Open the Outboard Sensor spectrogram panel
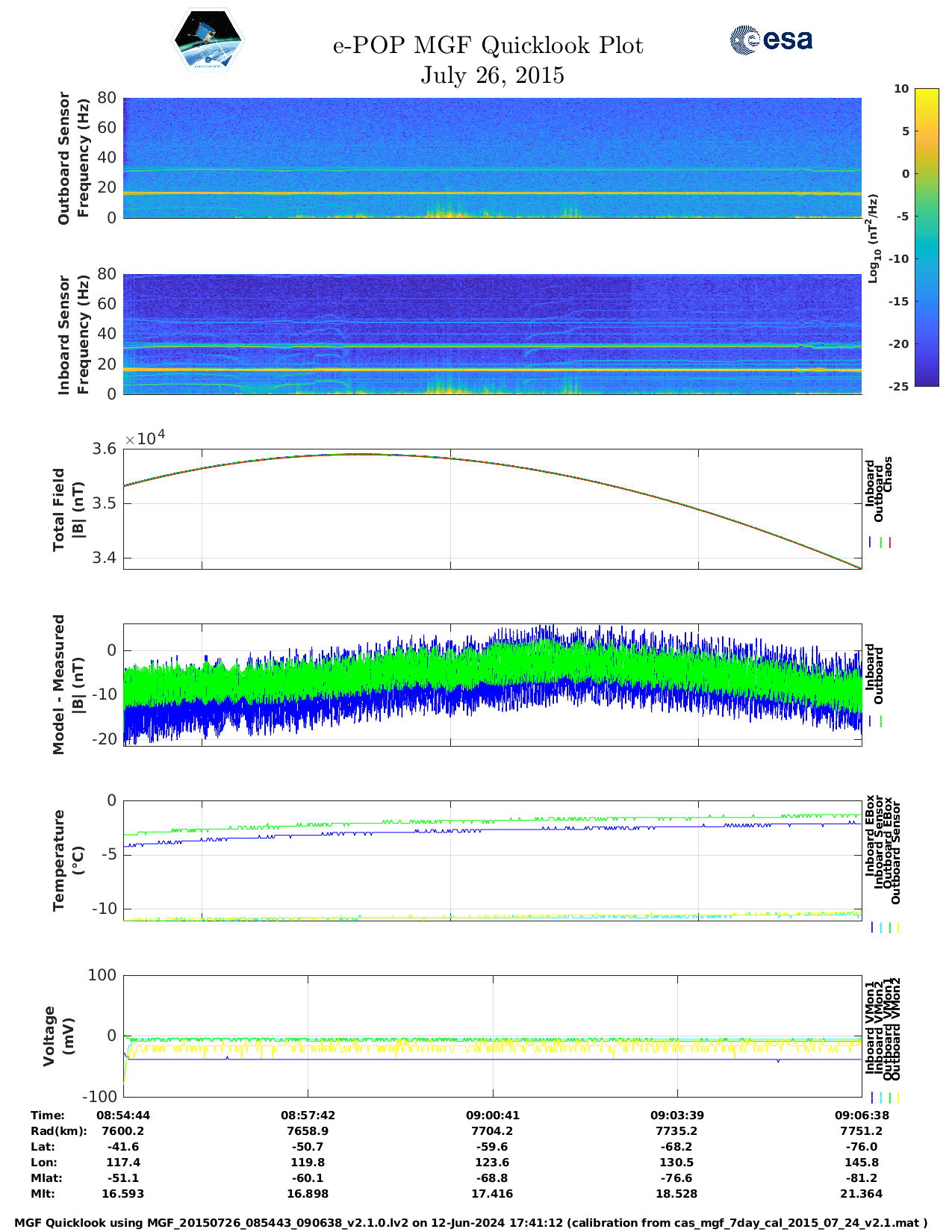This screenshot has width=952, height=1232. pyautogui.click(x=492, y=158)
